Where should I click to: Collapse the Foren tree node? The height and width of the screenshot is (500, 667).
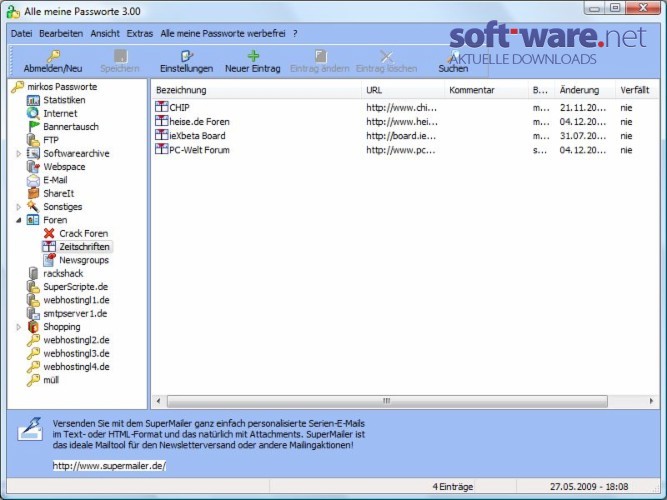click(x=19, y=220)
